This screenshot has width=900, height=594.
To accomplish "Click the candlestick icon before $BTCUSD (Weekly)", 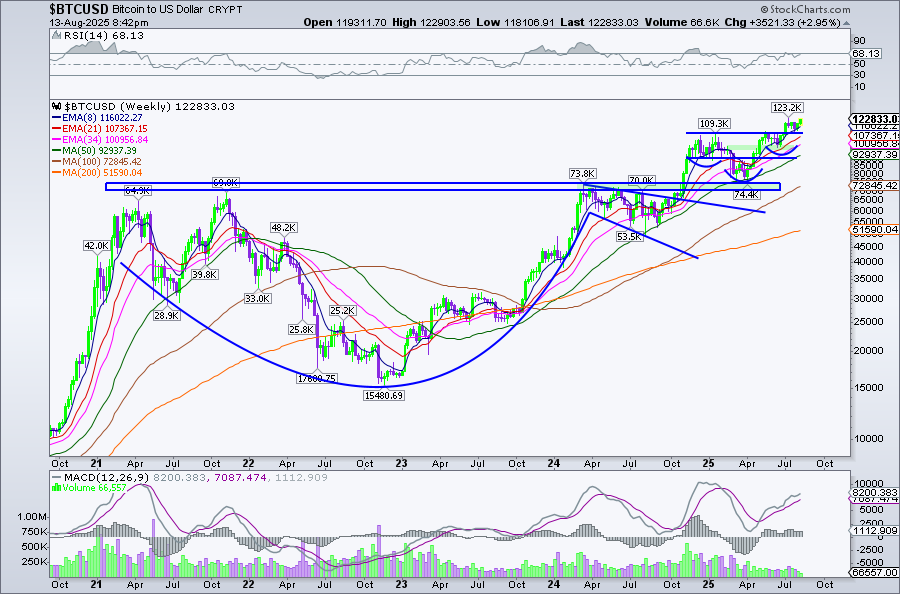I will click(56, 106).
